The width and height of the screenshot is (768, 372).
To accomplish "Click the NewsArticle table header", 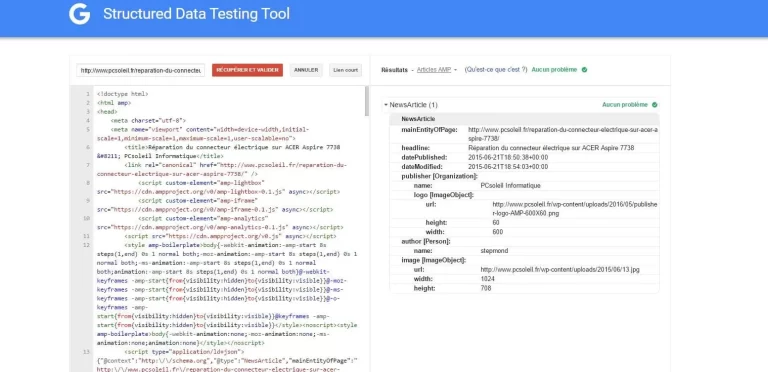I will coord(524,119).
